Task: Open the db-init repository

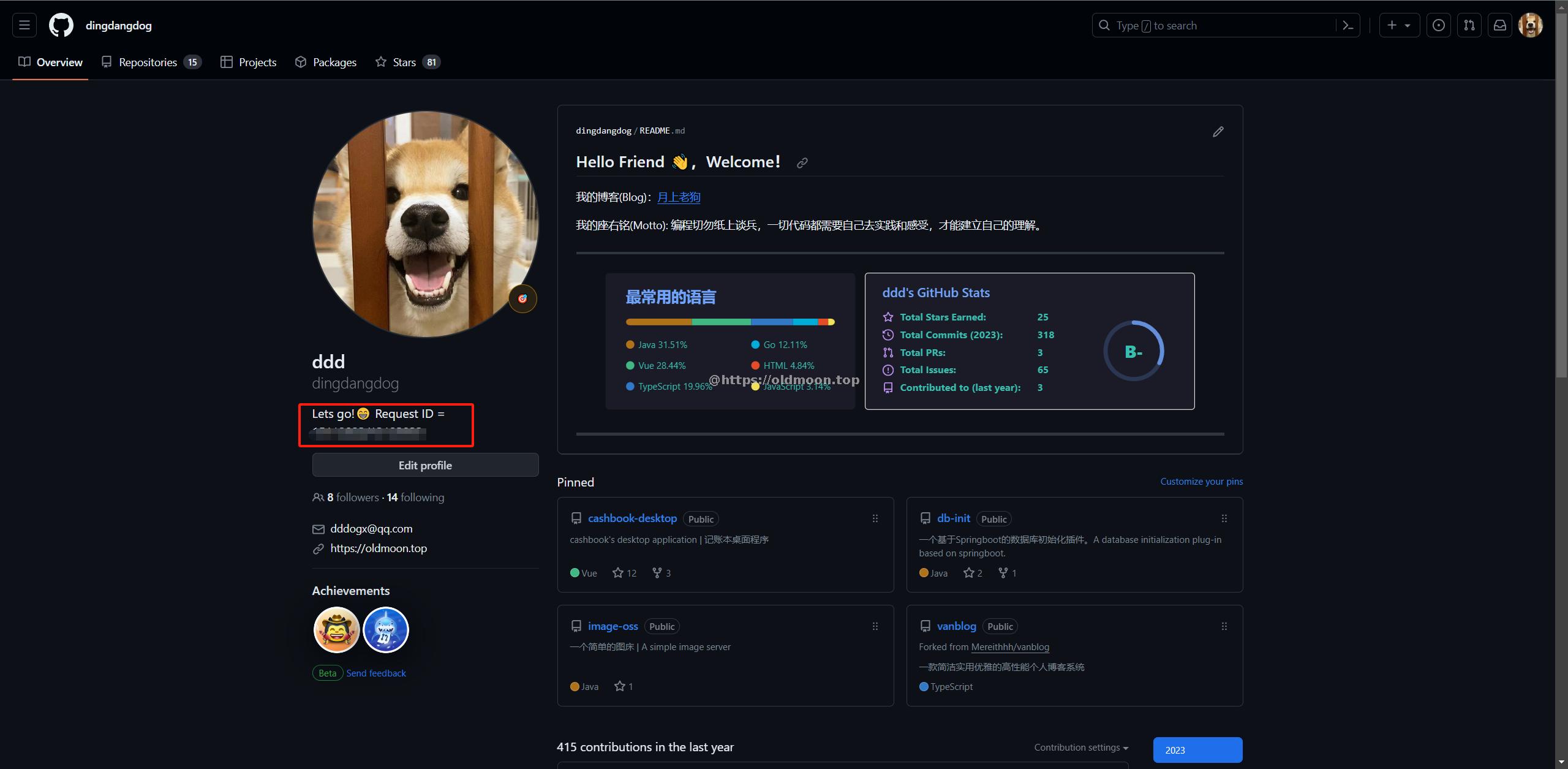Action: point(954,518)
